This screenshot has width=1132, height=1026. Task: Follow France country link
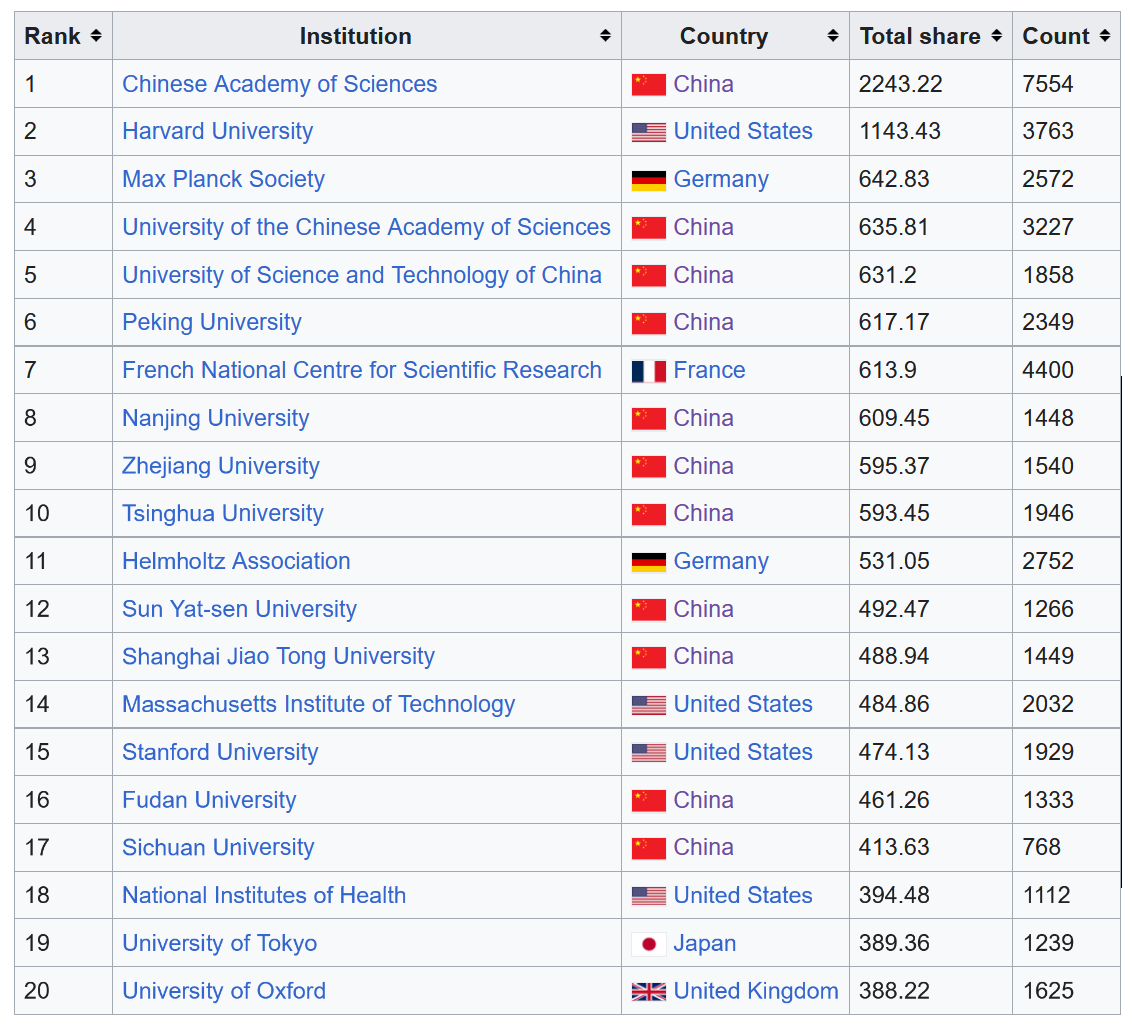point(709,370)
